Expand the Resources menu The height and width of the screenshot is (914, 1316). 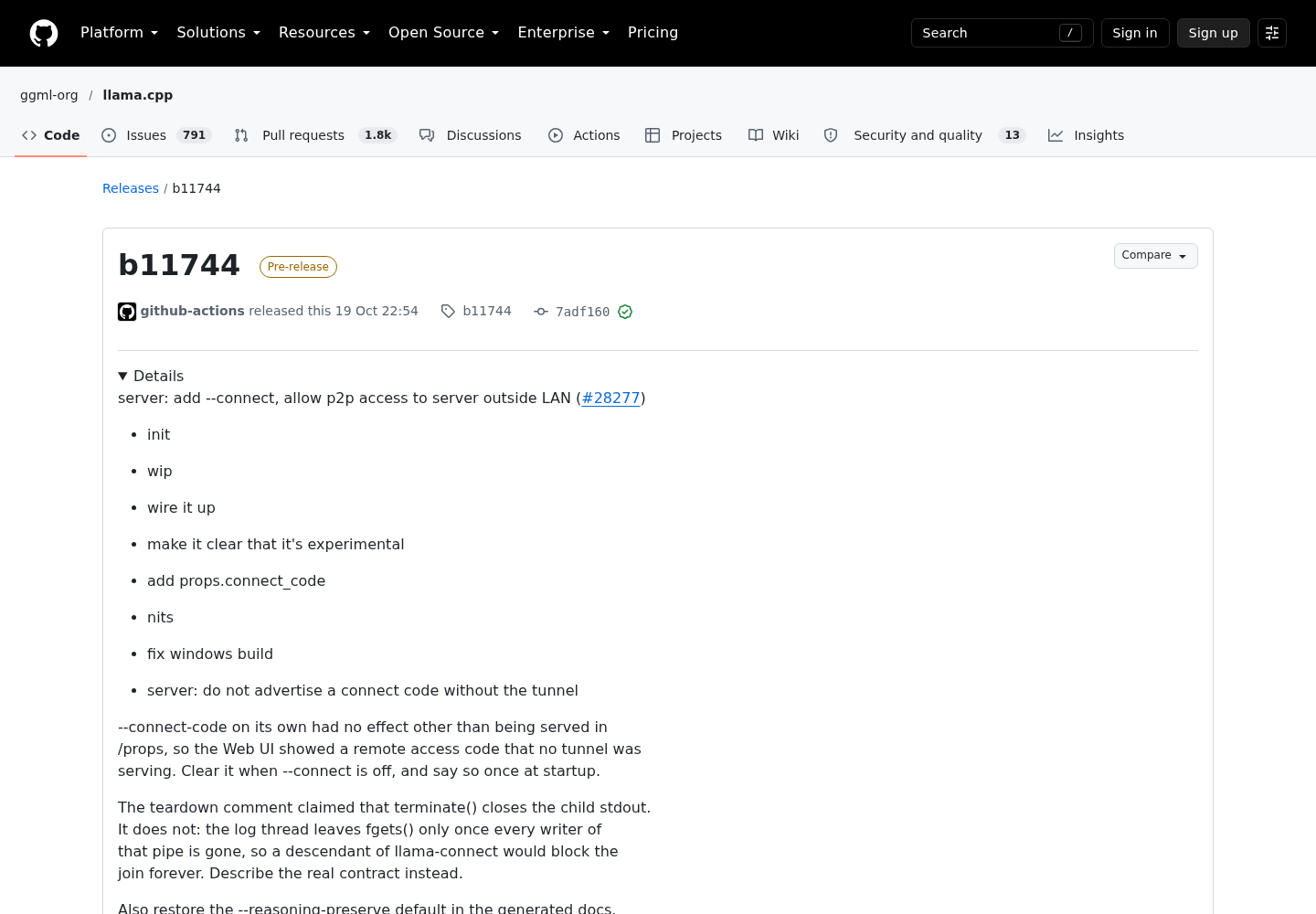click(324, 33)
